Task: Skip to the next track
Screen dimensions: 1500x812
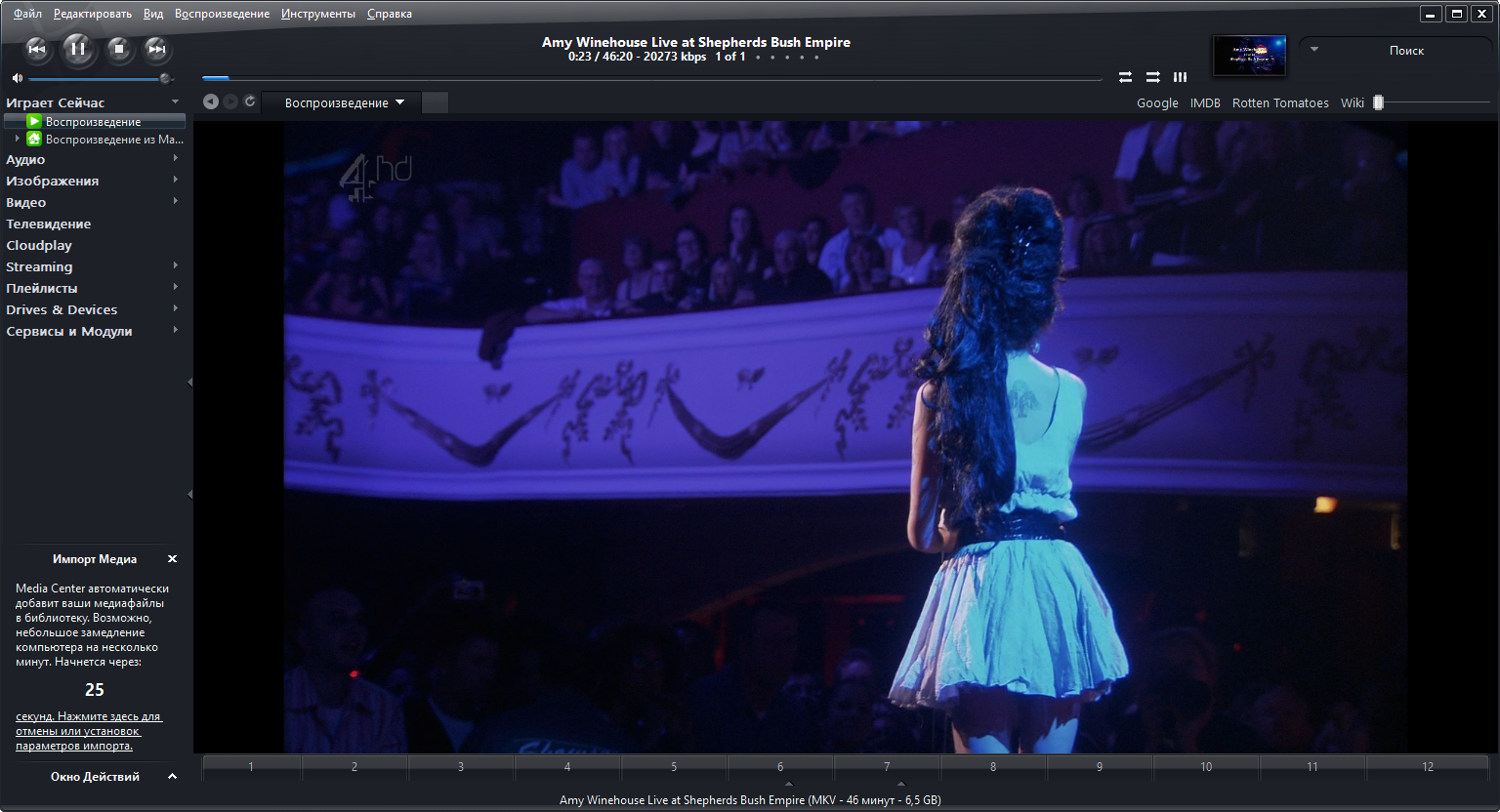Action: click(156, 49)
